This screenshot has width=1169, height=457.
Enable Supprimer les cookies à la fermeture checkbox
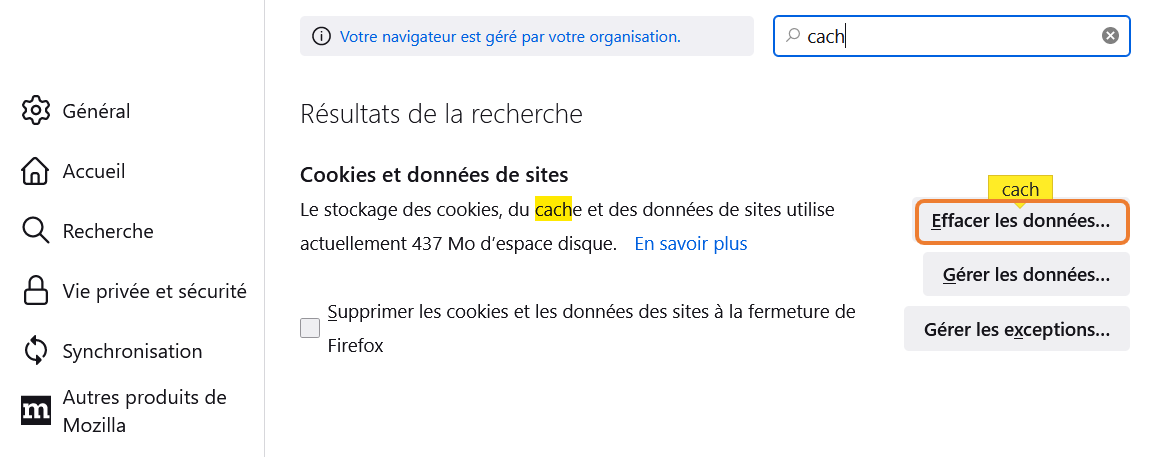click(310, 328)
